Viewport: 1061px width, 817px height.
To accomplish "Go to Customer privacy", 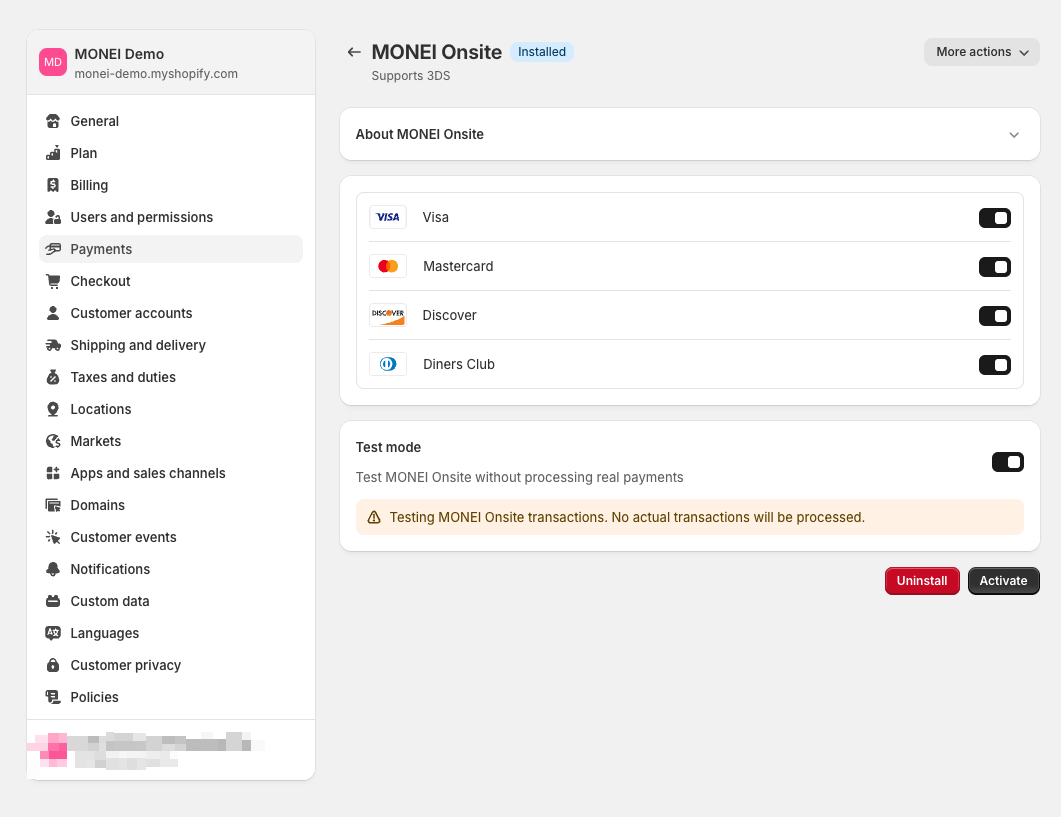I will click(x=171, y=665).
